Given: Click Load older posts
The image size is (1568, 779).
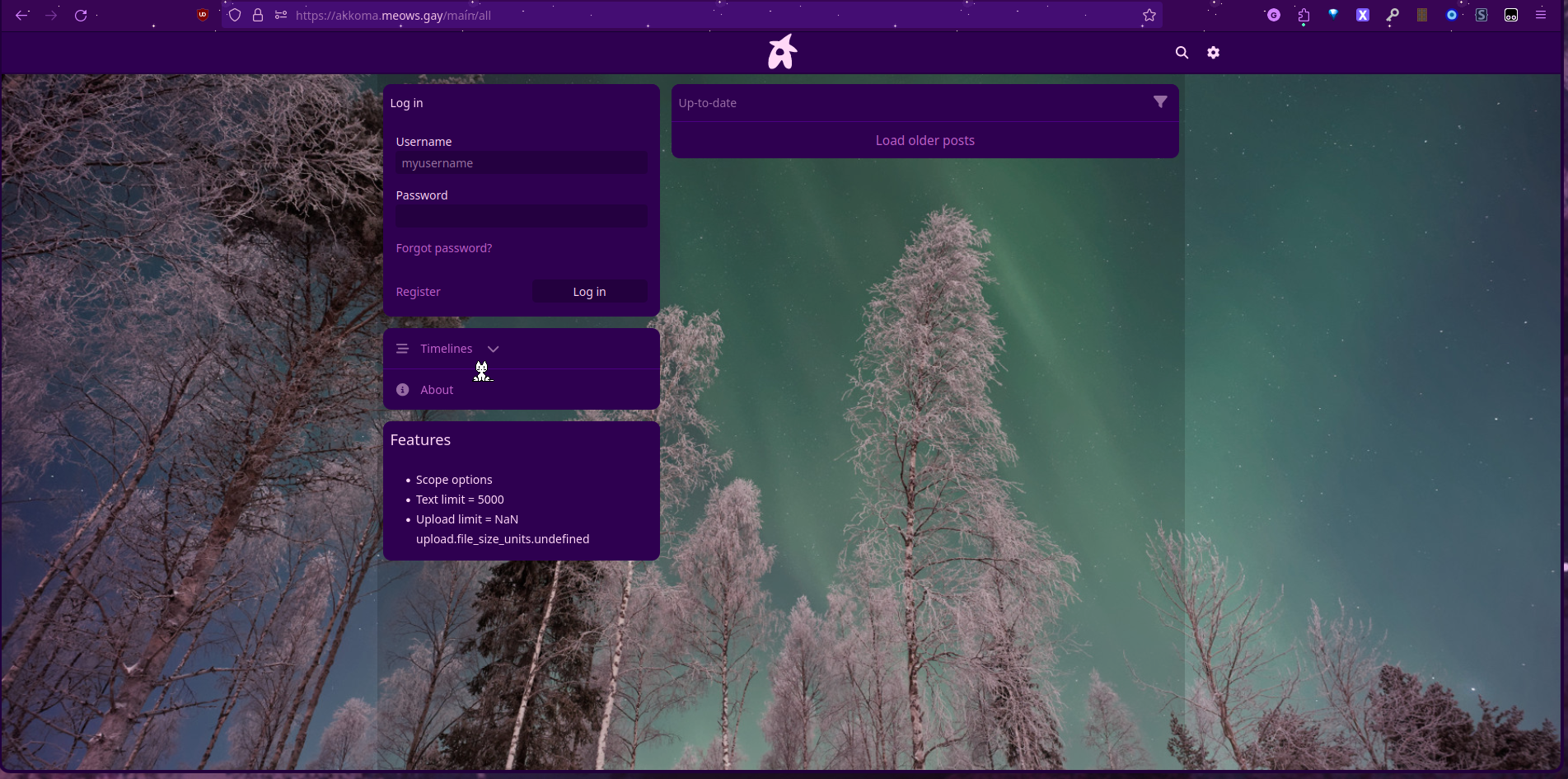Looking at the screenshot, I should [924, 140].
